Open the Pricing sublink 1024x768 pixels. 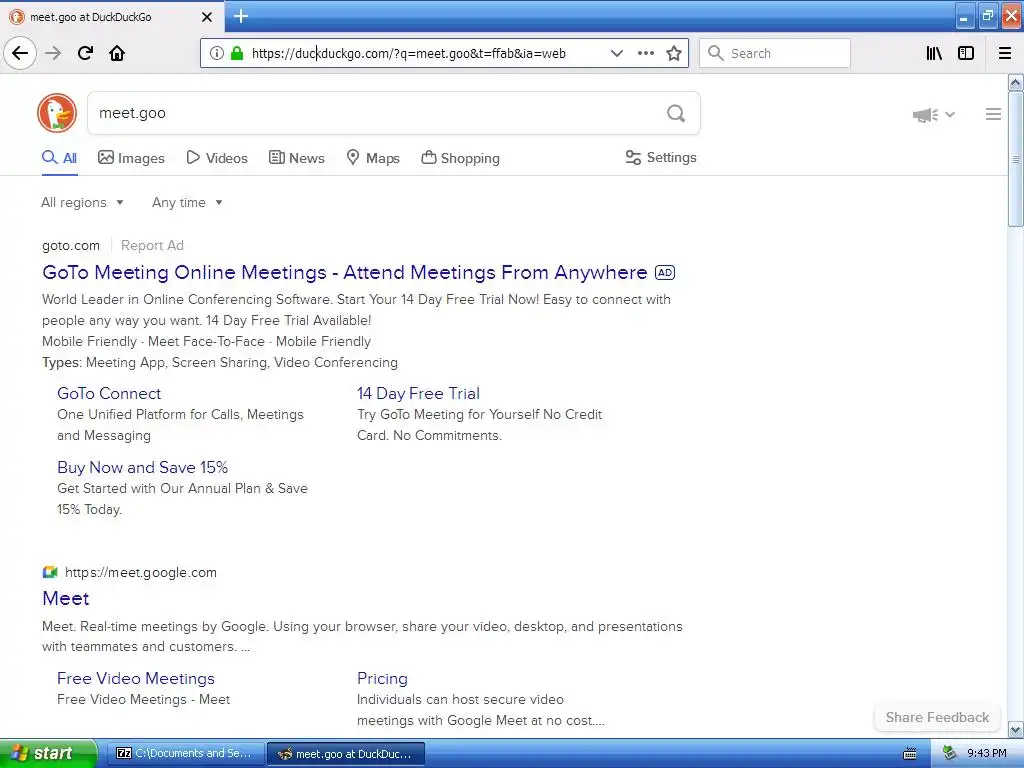382,679
